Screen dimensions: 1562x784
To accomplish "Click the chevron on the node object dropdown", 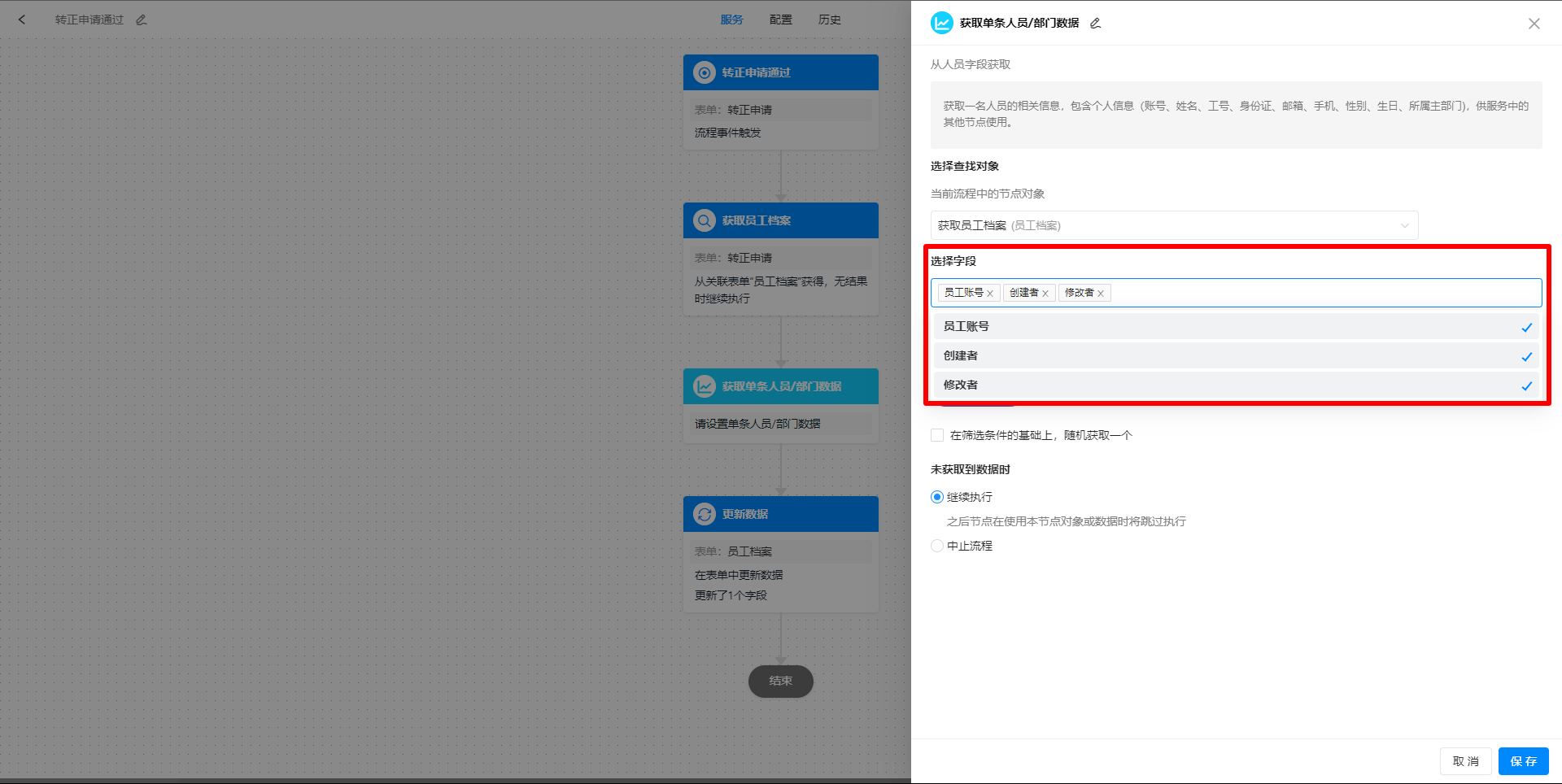I will (1405, 225).
